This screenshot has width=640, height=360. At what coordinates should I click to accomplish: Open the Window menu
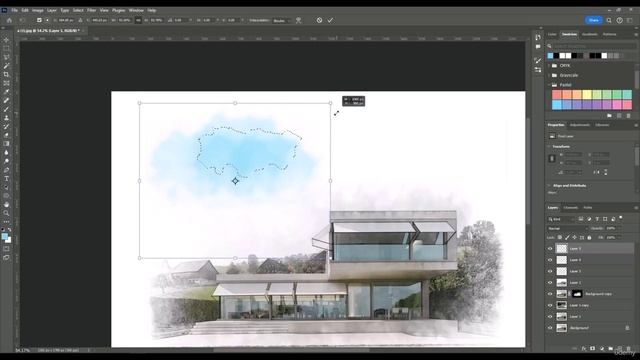(x=136, y=10)
